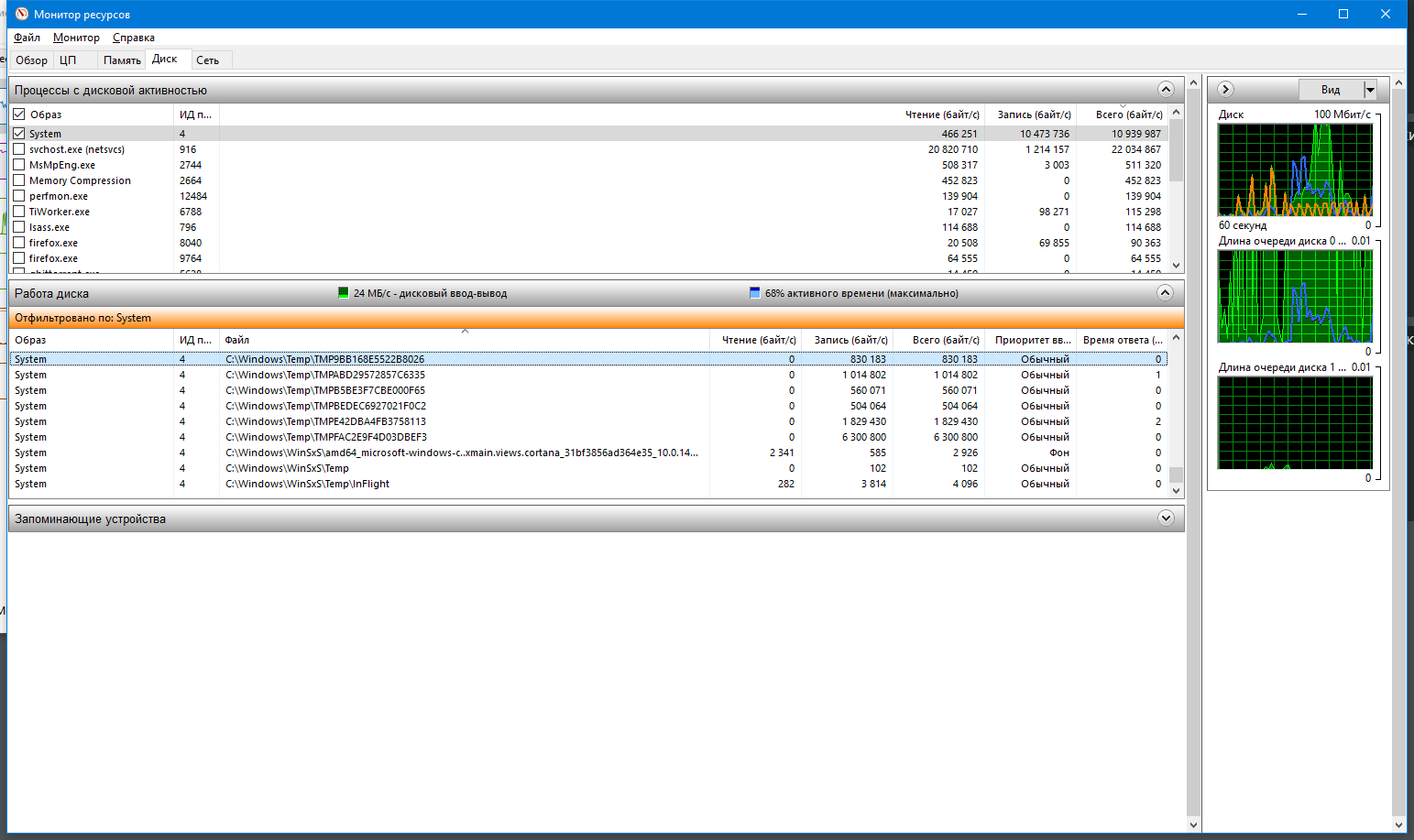The image size is (1414, 840).
Task: Hide the graphs pane with arrow button
Action: (x=1225, y=89)
